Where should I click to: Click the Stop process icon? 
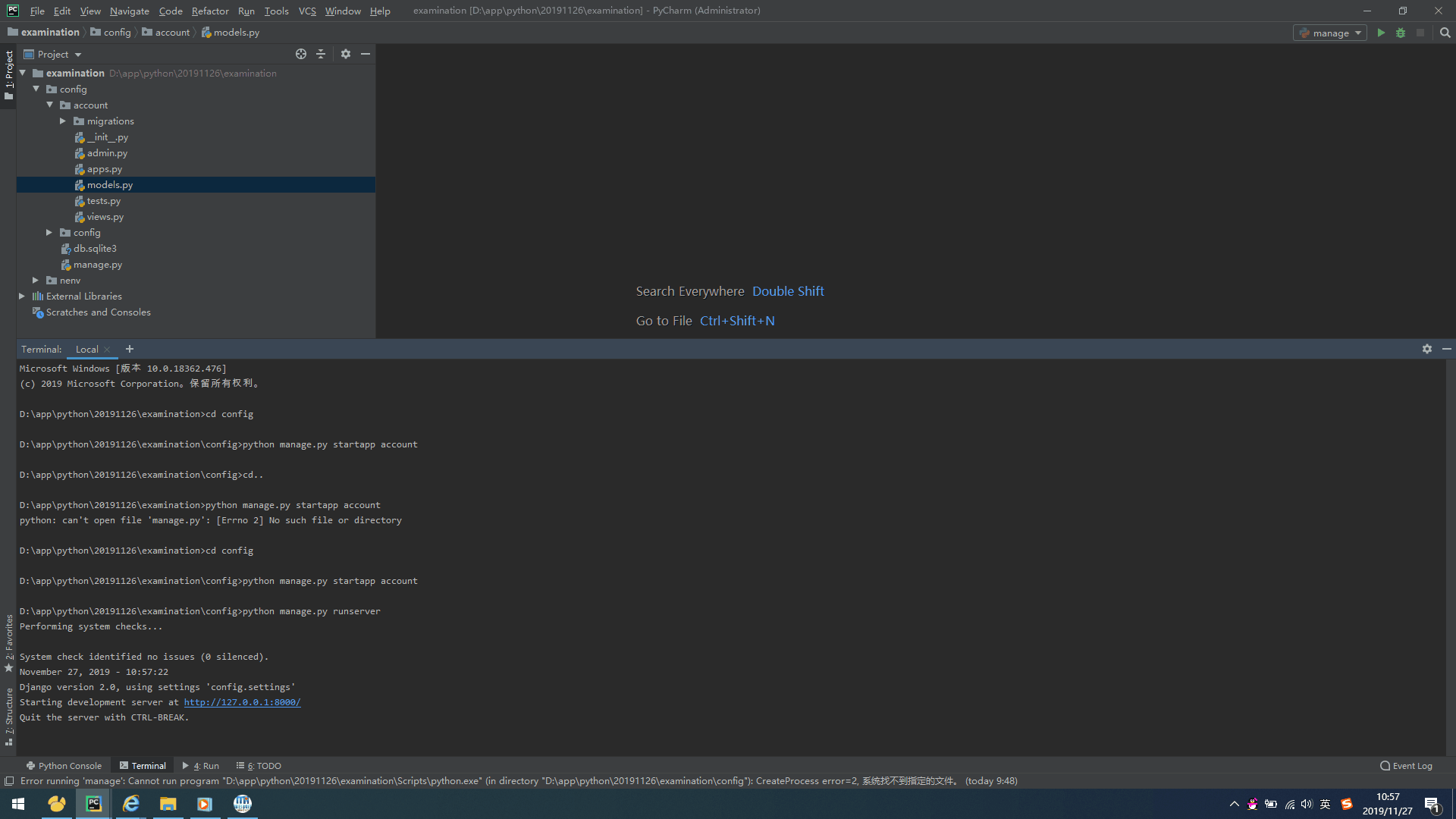tap(1420, 33)
